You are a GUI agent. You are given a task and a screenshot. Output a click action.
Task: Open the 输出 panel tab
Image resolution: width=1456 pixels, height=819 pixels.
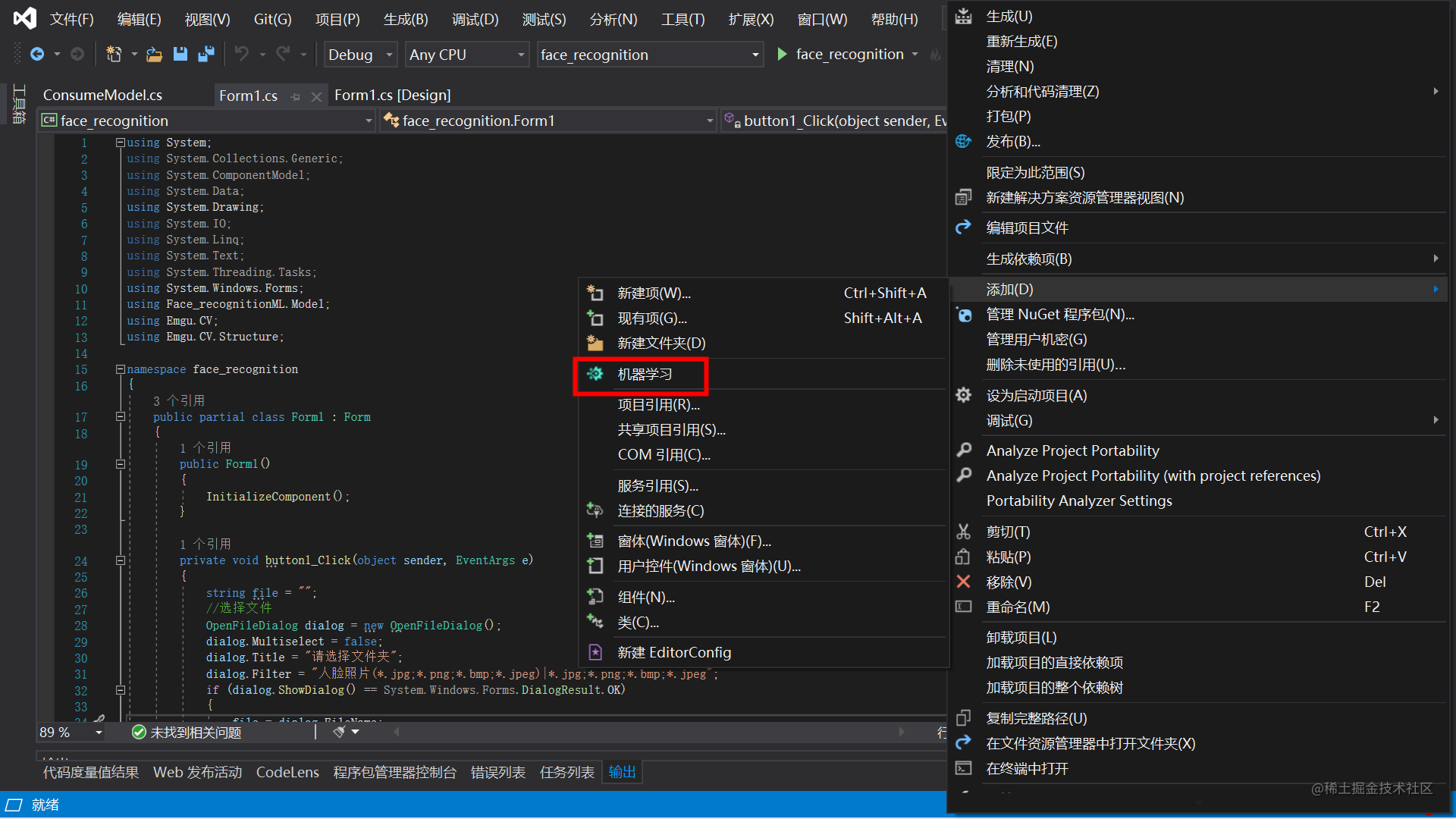point(622,772)
